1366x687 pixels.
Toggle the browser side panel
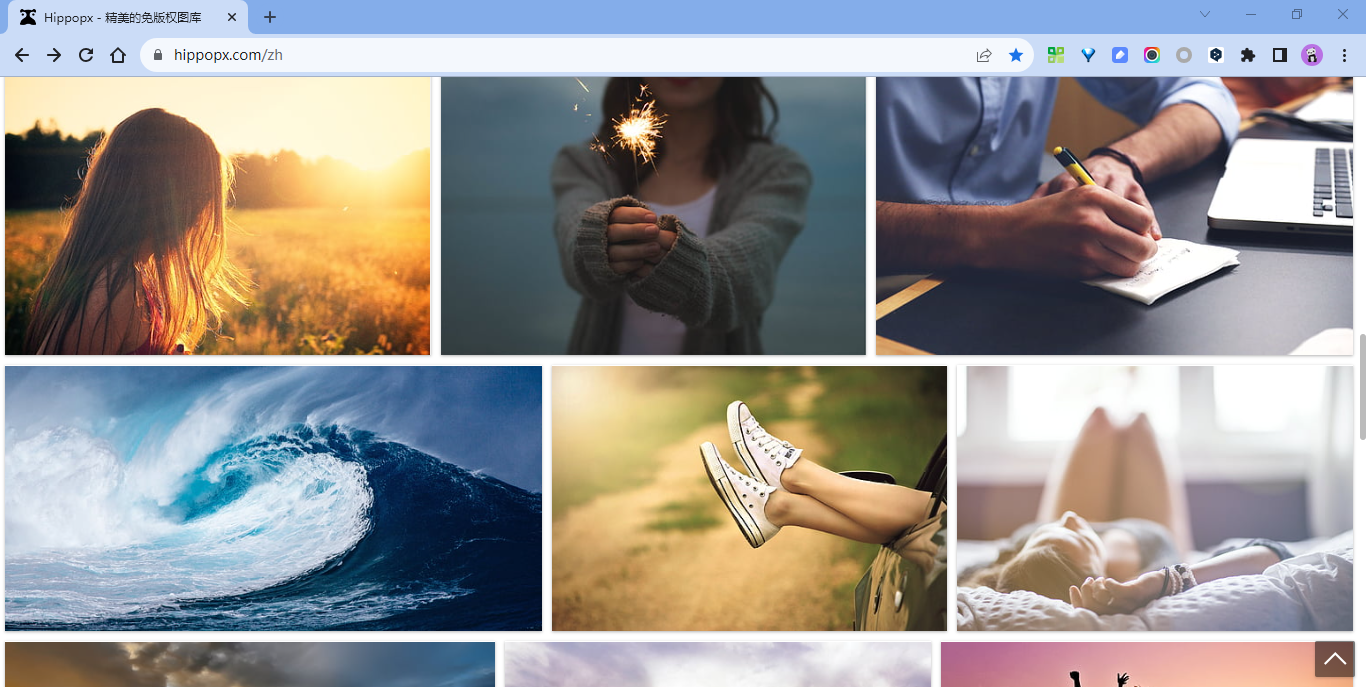click(1280, 55)
